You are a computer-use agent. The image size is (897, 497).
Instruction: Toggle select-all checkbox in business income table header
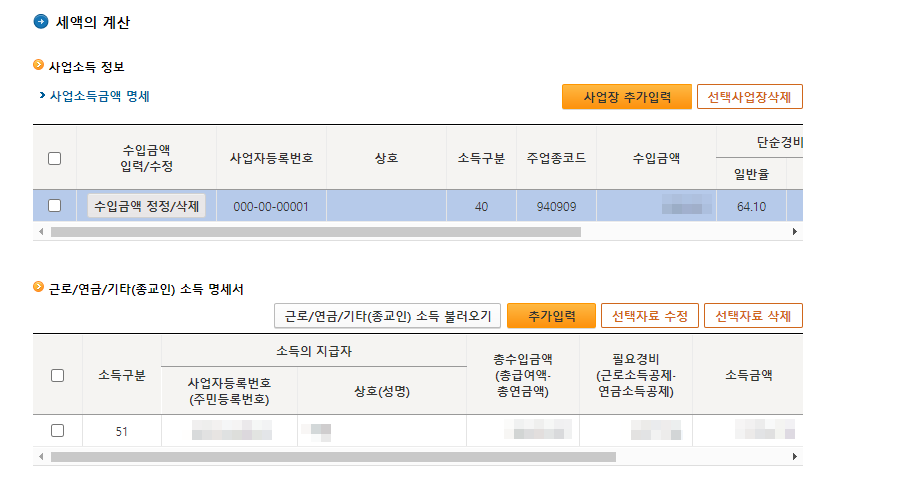coord(54,158)
